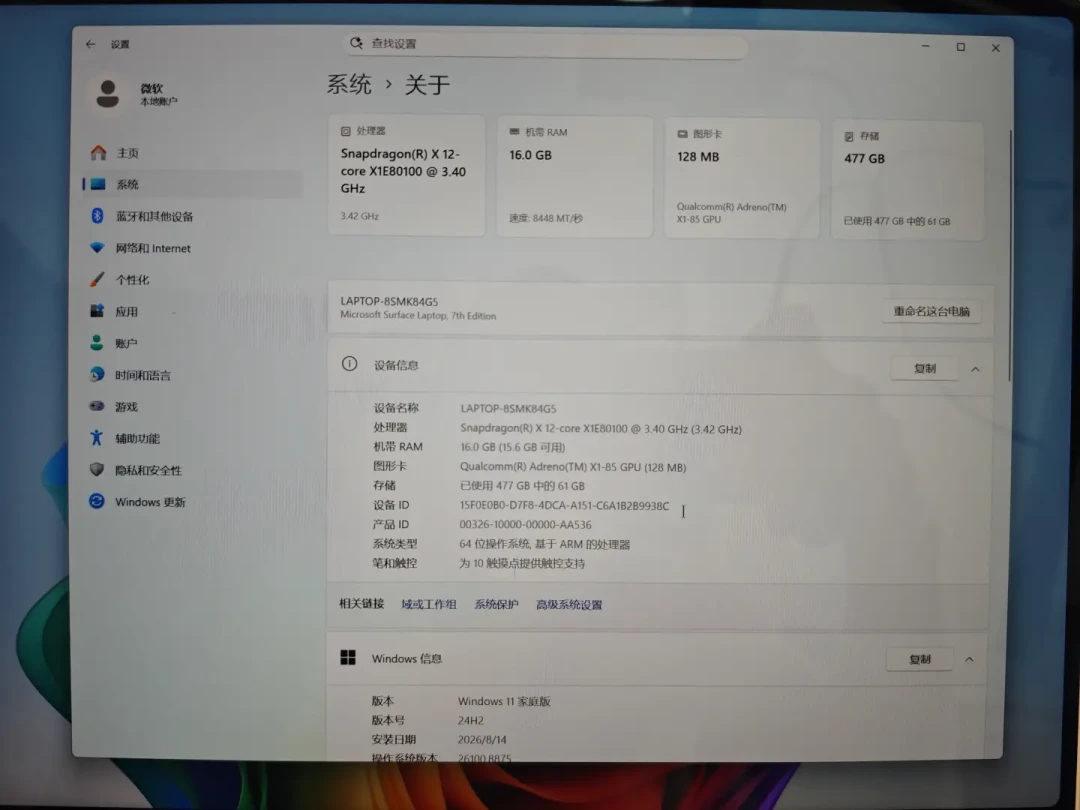Go back using the back arrow

coord(90,44)
